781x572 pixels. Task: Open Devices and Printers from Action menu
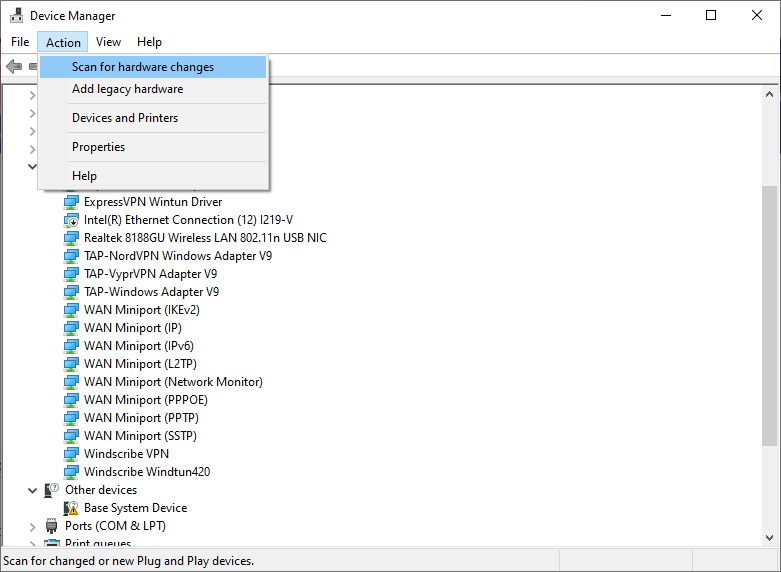tap(153, 118)
